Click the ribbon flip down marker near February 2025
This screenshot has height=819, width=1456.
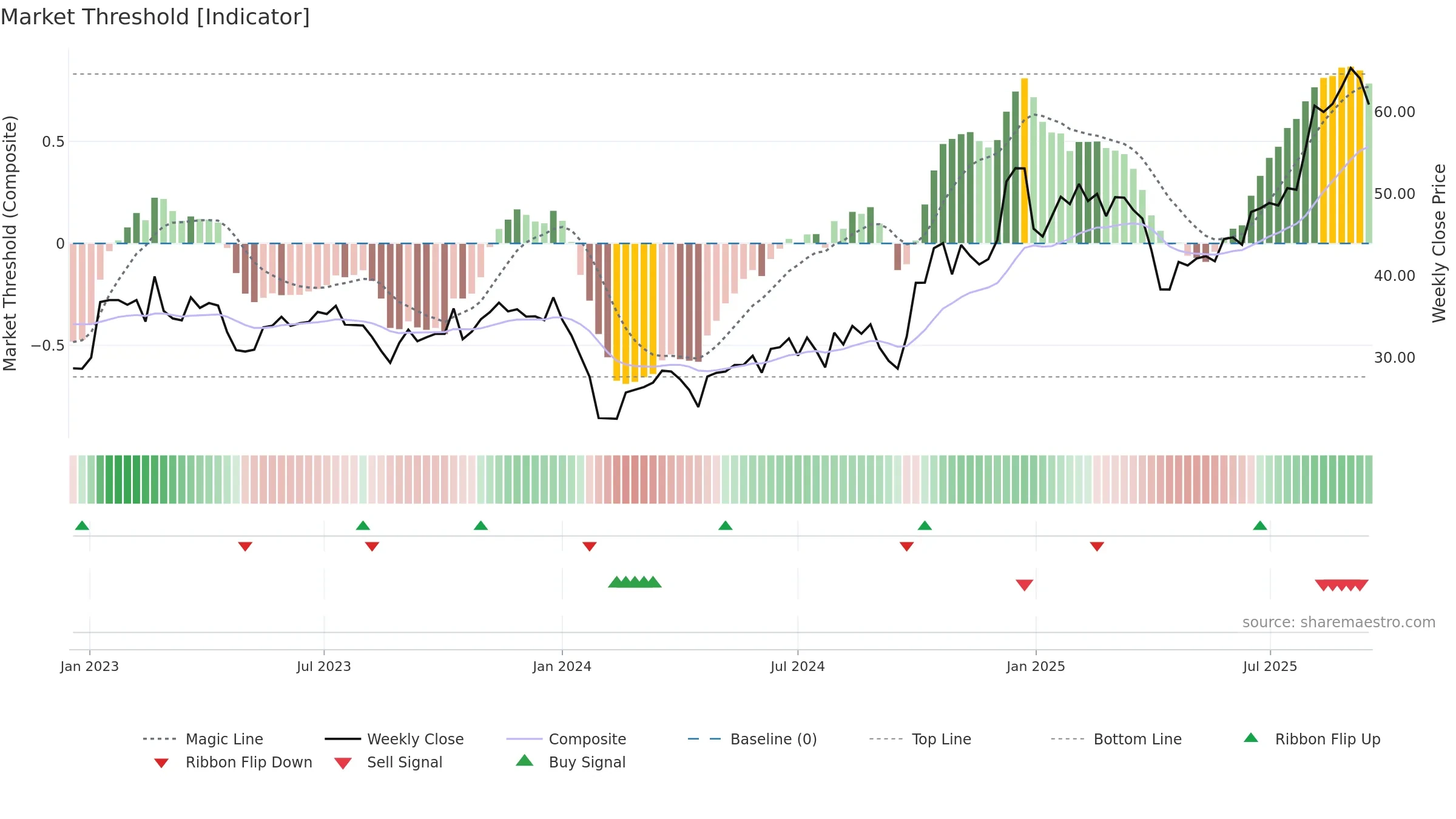1097,547
